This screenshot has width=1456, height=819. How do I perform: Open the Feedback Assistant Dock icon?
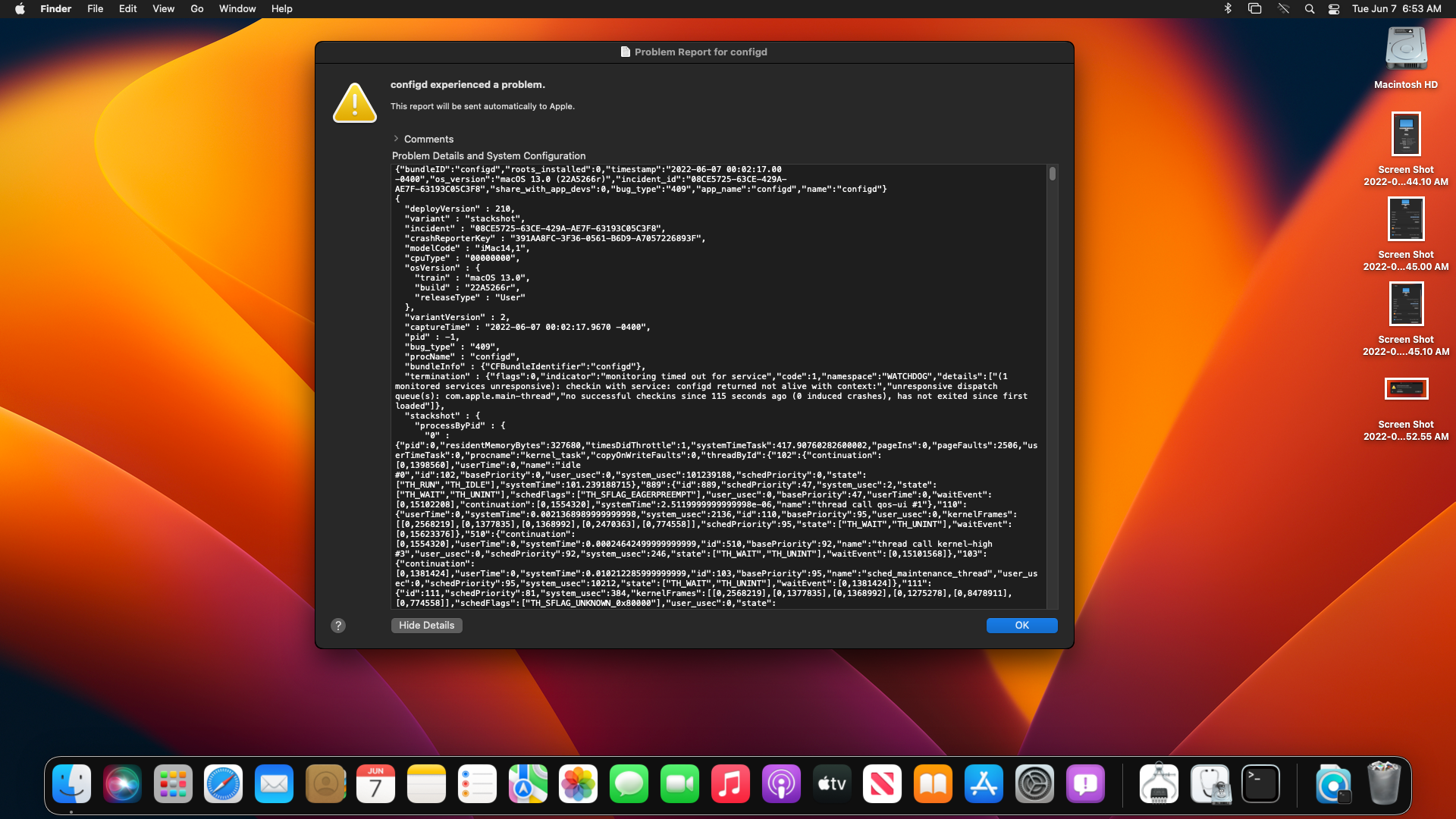pyautogui.click(x=1085, y=784)
